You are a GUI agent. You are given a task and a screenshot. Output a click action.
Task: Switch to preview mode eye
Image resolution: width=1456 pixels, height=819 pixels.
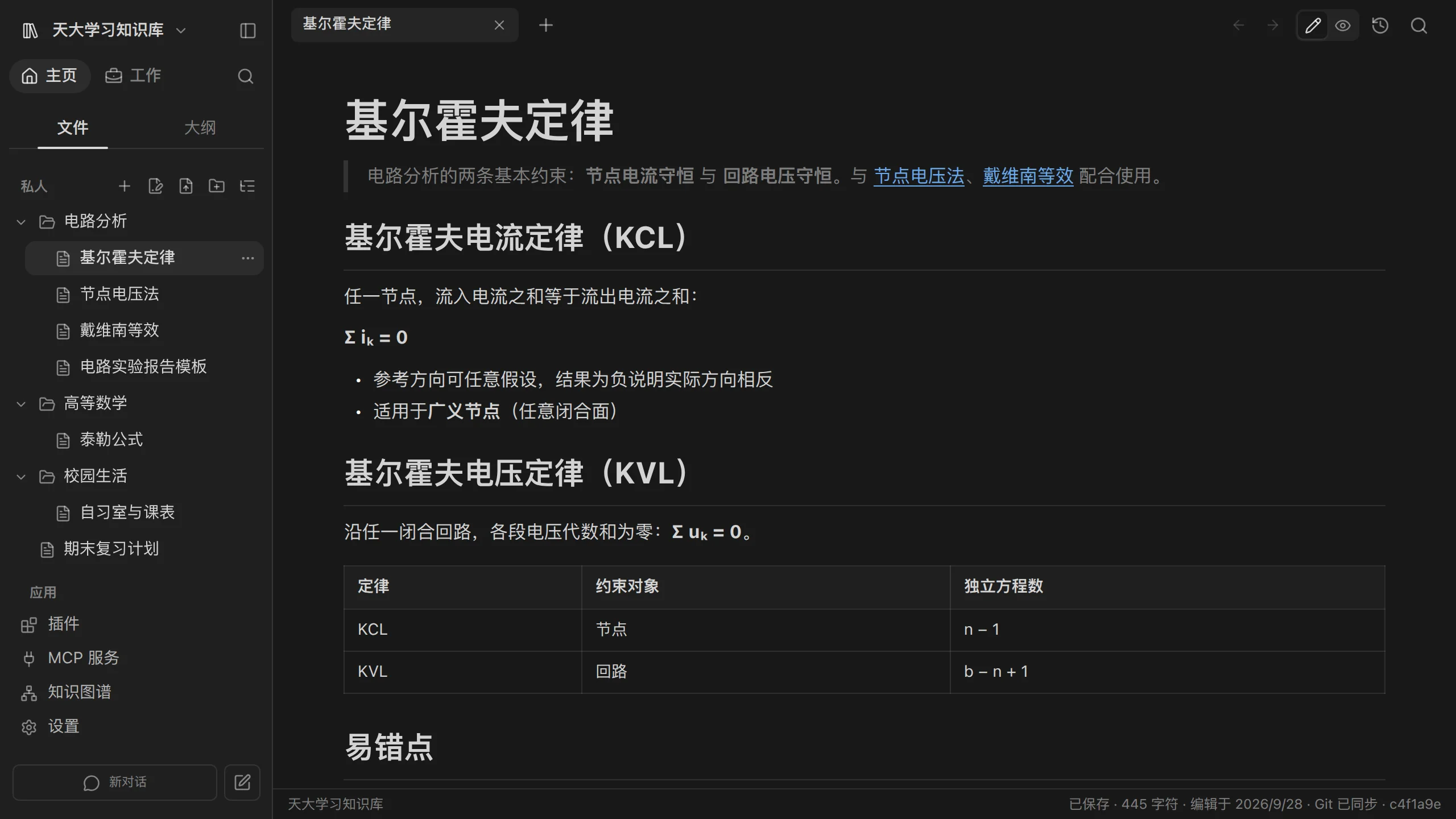click(x=1343, y=26)
